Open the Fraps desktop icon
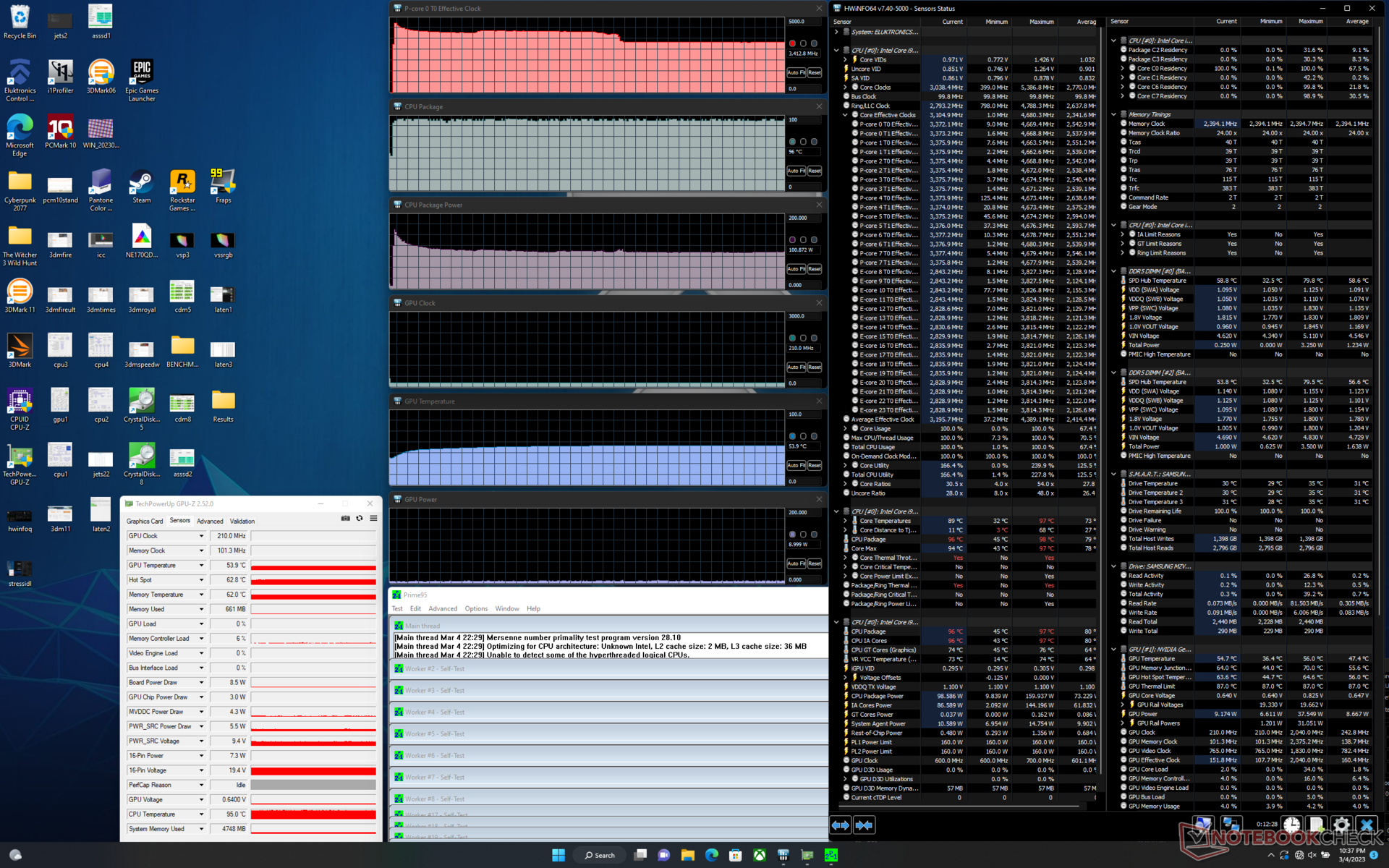Viewport: 1389px width, 868px height. [x=223, y=187]
